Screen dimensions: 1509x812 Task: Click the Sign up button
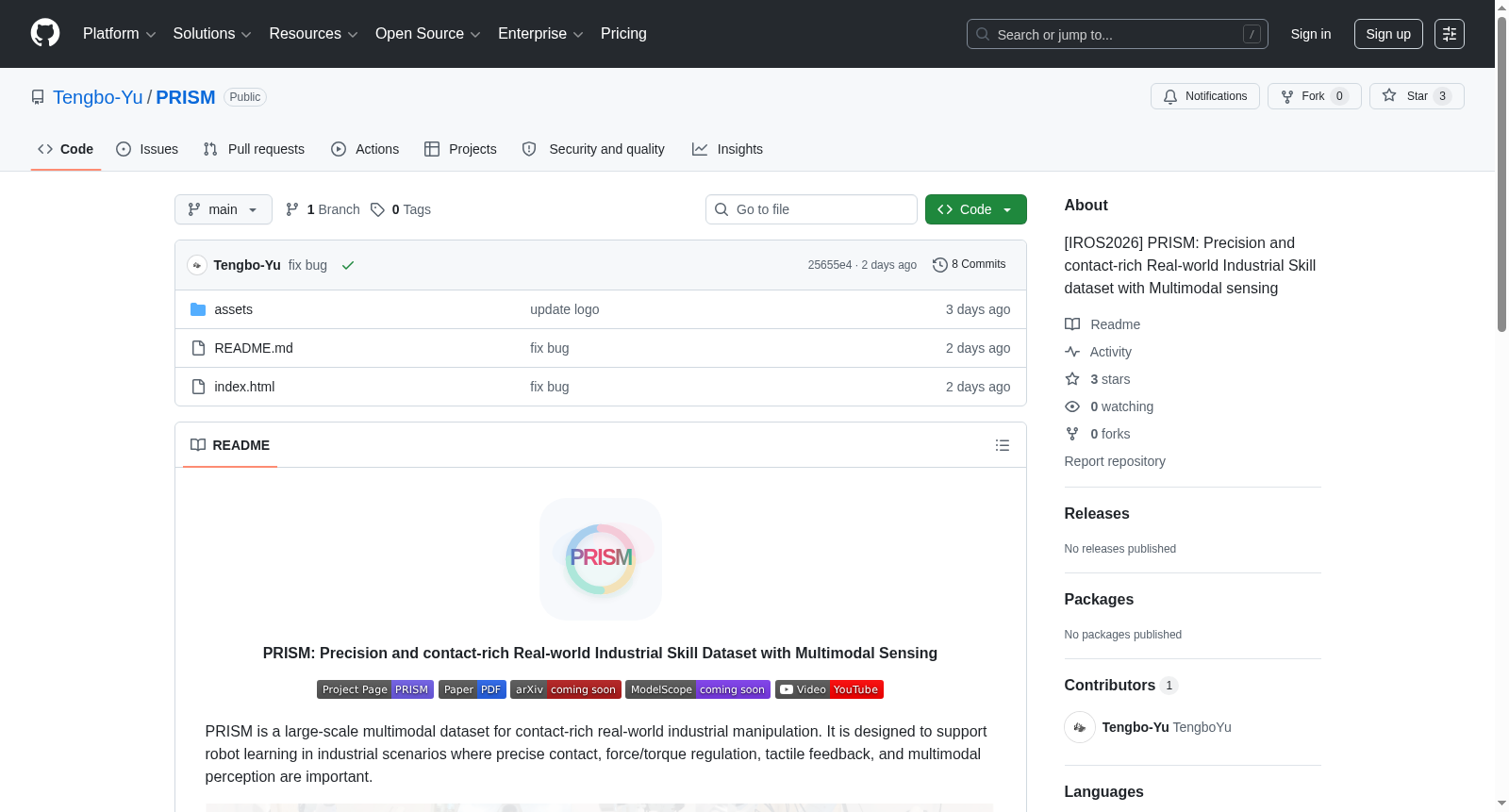pos(1388,34)
